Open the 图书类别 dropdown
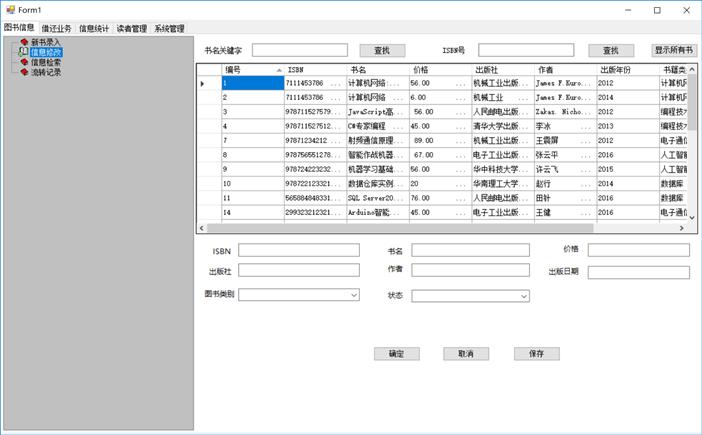 pos(354,296)
